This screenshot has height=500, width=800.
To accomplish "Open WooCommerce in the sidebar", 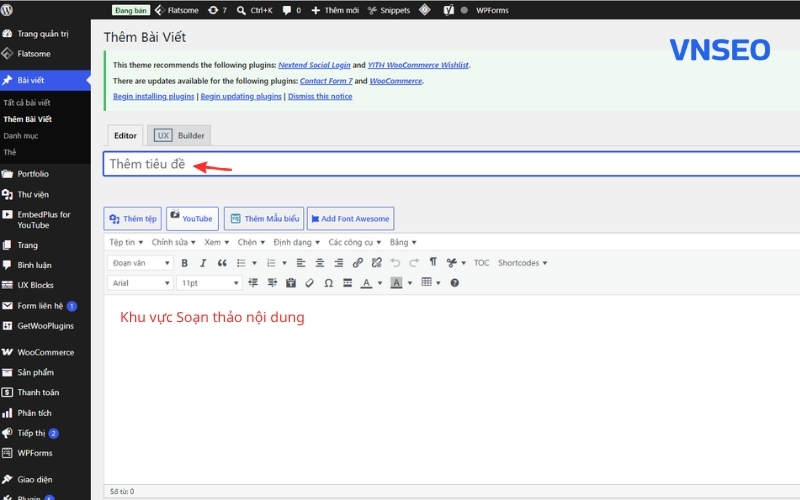I will (x=45, y=352).
